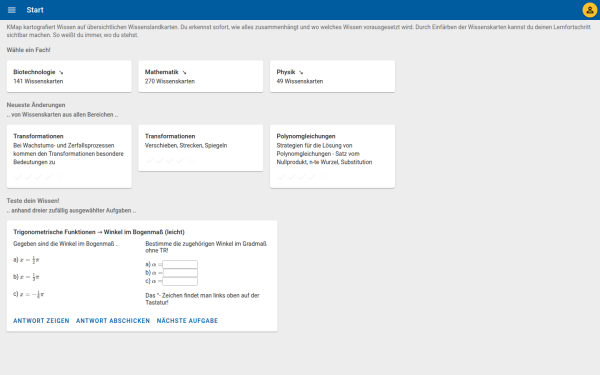This screenshot has width=600, height=375.
Task: Click the Start title in header
Action: (x=35, y=10)
